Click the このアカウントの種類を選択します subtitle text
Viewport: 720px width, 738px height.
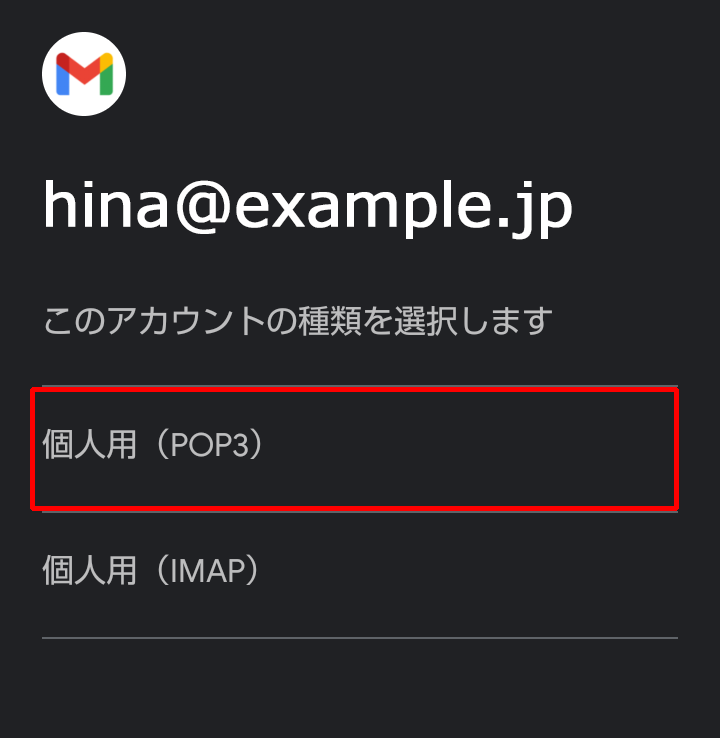click(x=297, y=321)
